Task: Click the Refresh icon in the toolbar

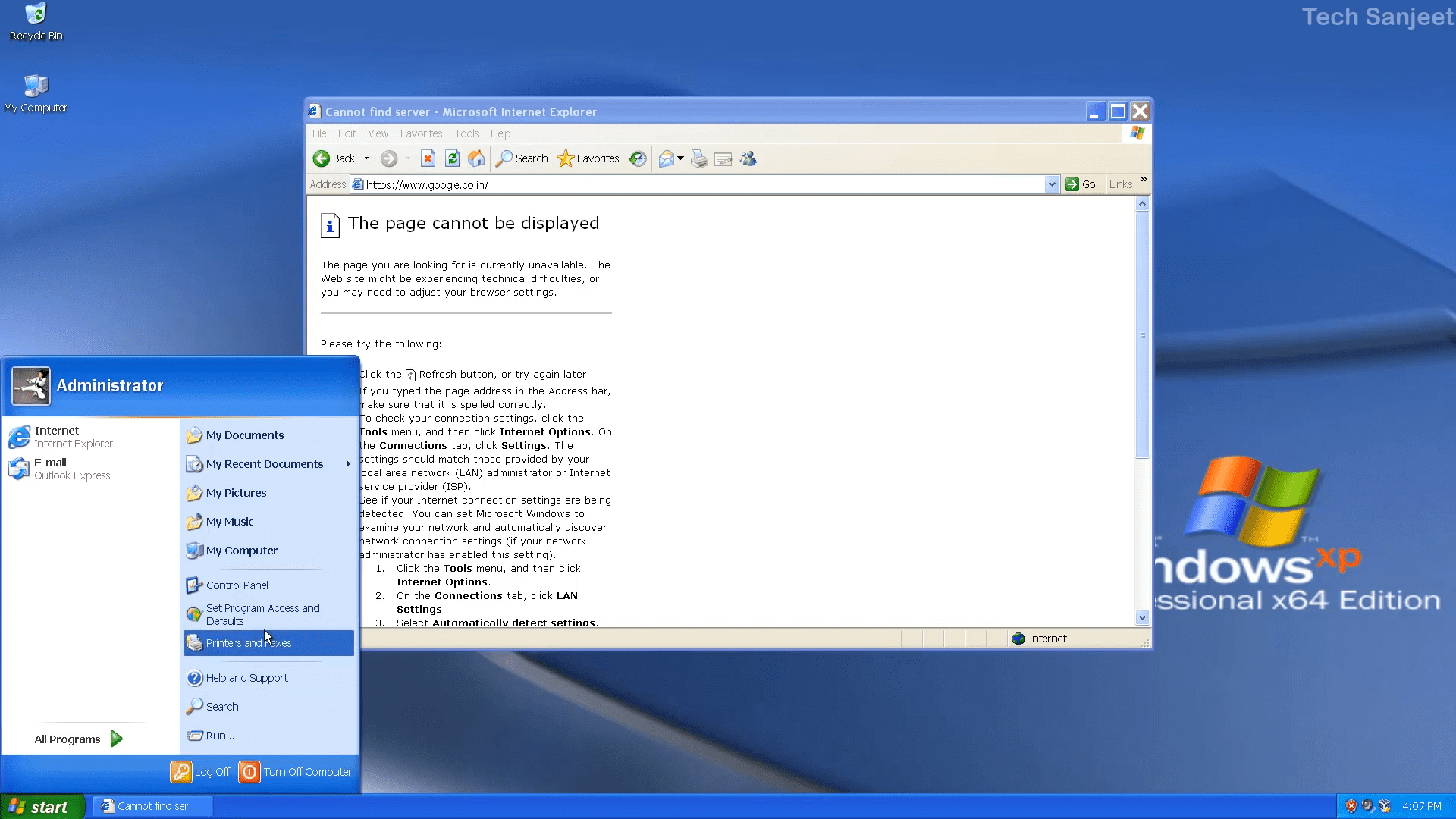Action: (x=452, y=158)
